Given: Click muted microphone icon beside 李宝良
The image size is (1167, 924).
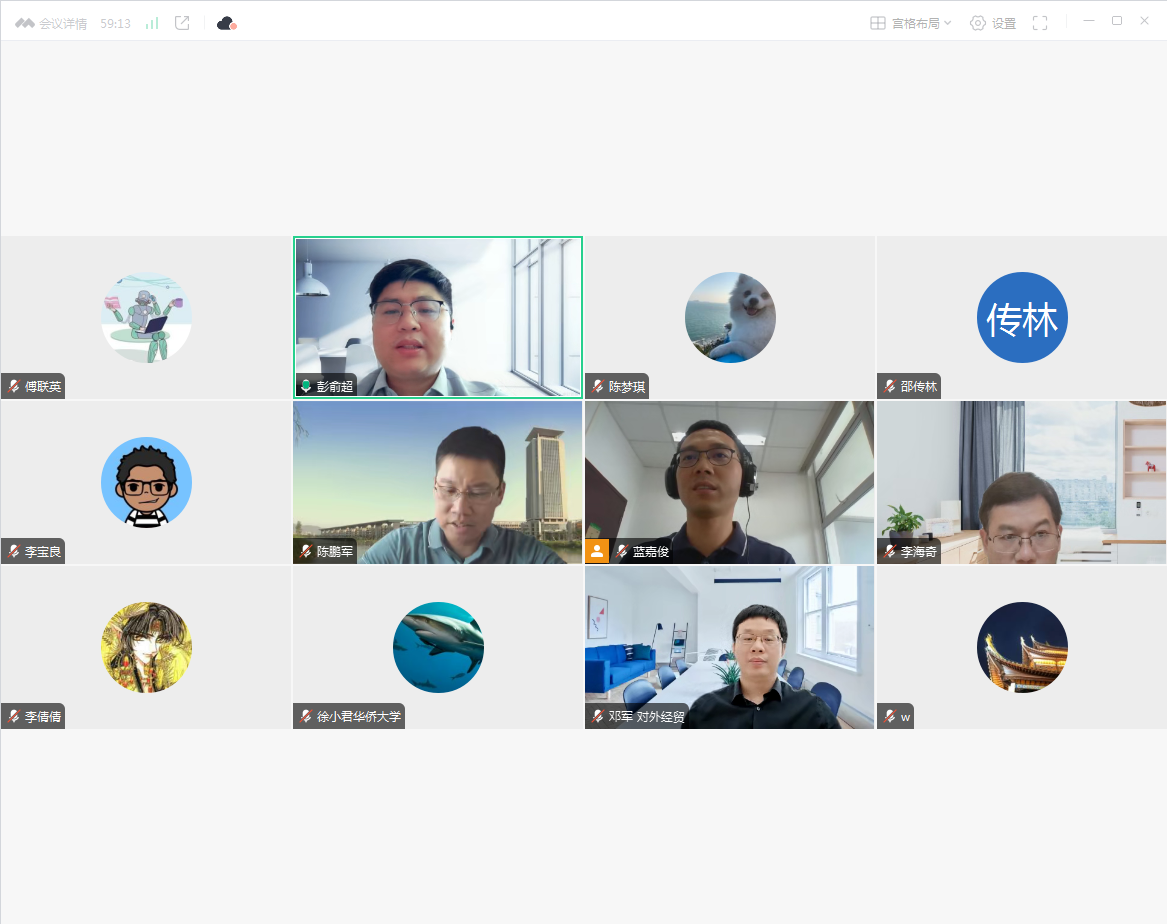Looking at the screenshot, I should click(x=13, y=551).
